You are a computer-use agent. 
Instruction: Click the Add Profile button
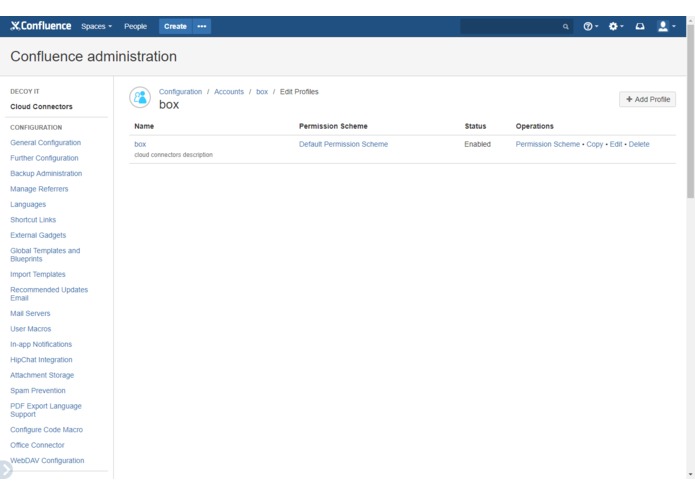click(647, 99)
